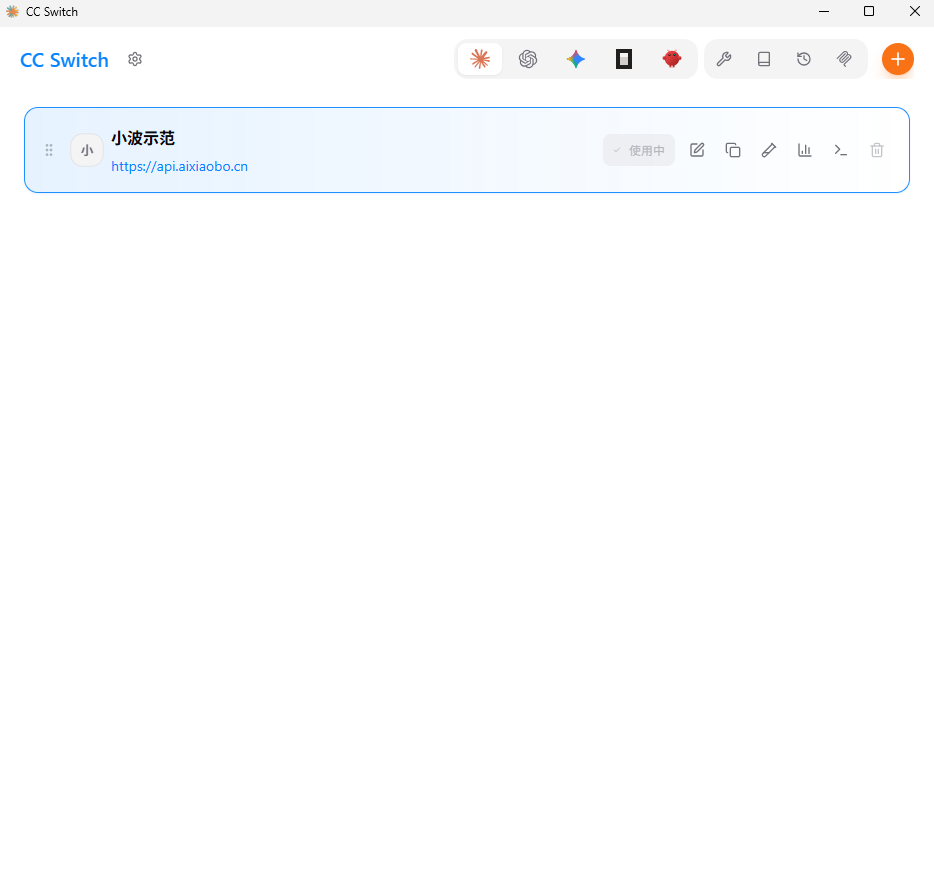This screenshot has height=872, width=934.
Task: Click the trash delete icon on provider card
Action: pyautogui.click(x=877, y=150)
